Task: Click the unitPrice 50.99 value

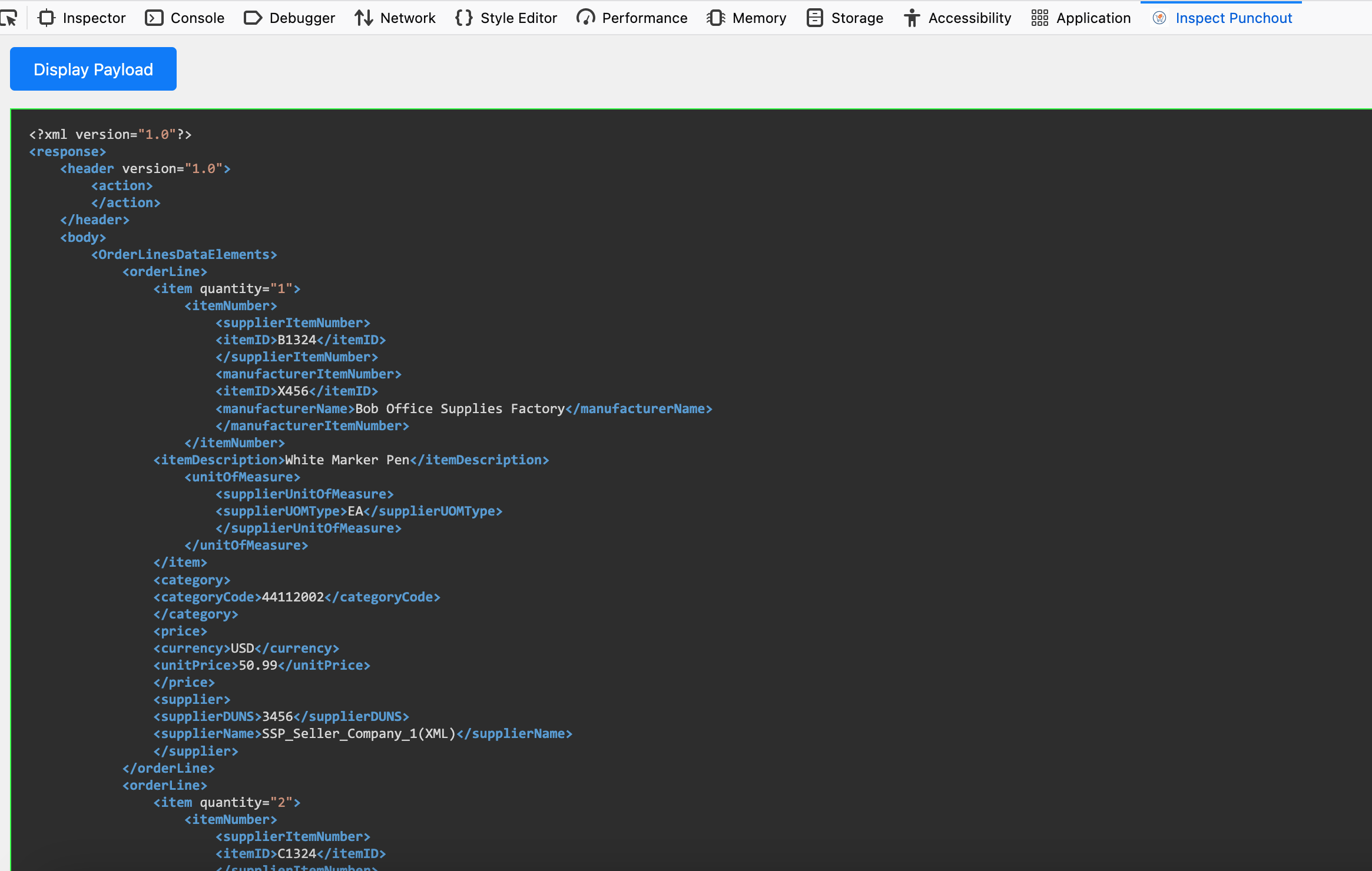Action: 257,665
